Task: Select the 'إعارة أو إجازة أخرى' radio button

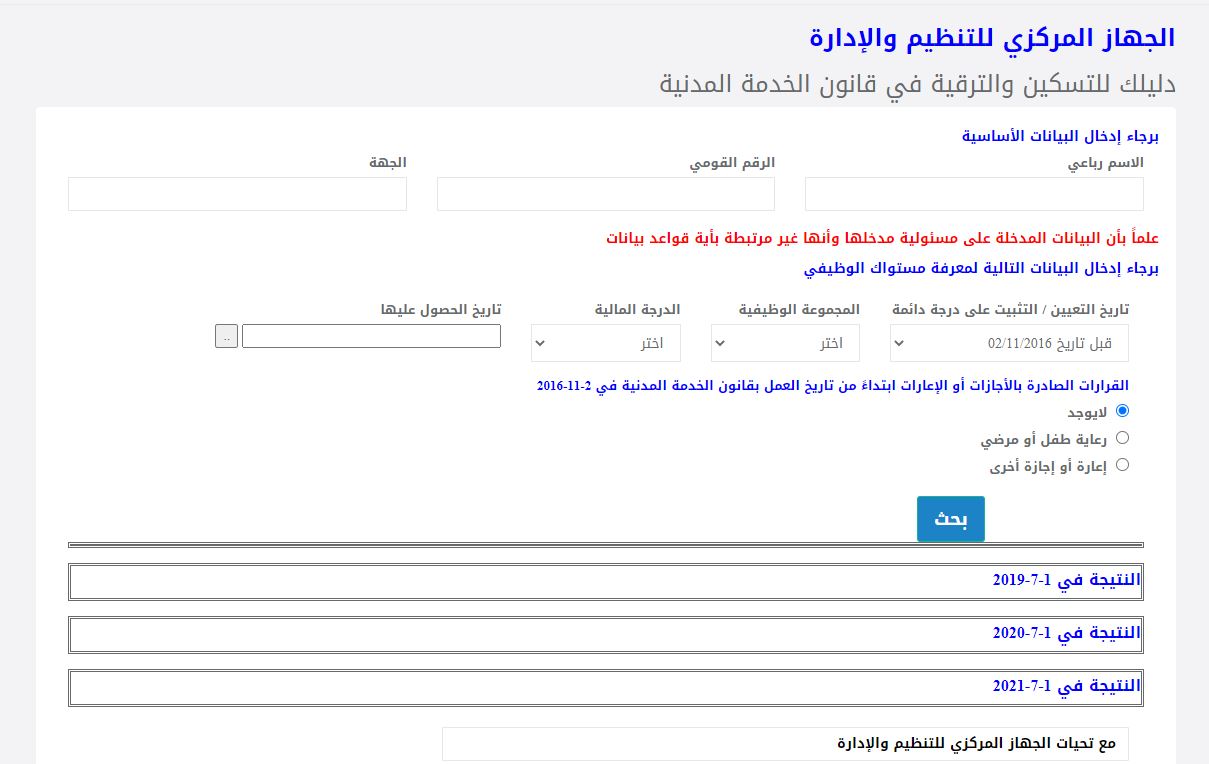Action: 1122,465
